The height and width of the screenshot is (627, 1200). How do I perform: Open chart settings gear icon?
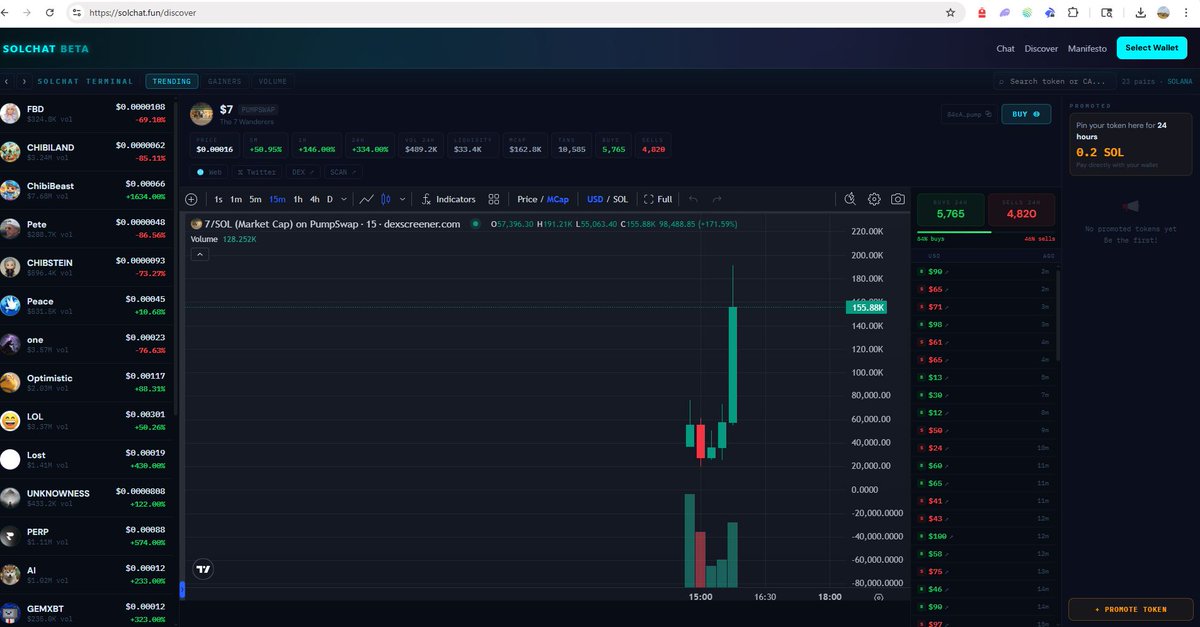click(x=874, y=199)
